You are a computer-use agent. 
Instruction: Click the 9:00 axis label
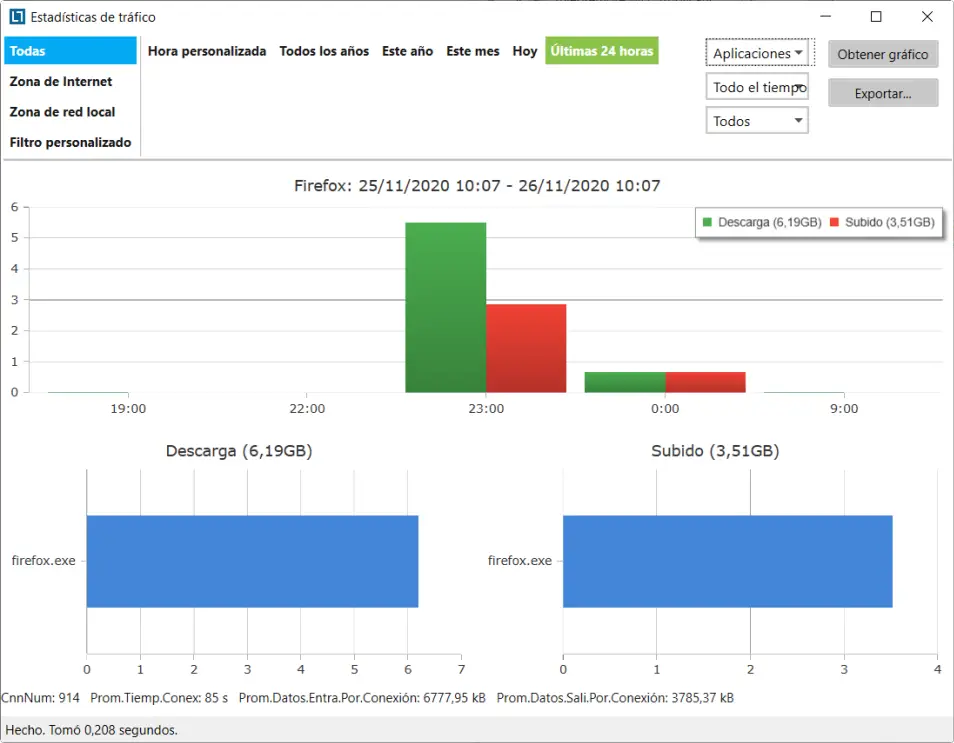pos(844,408)
